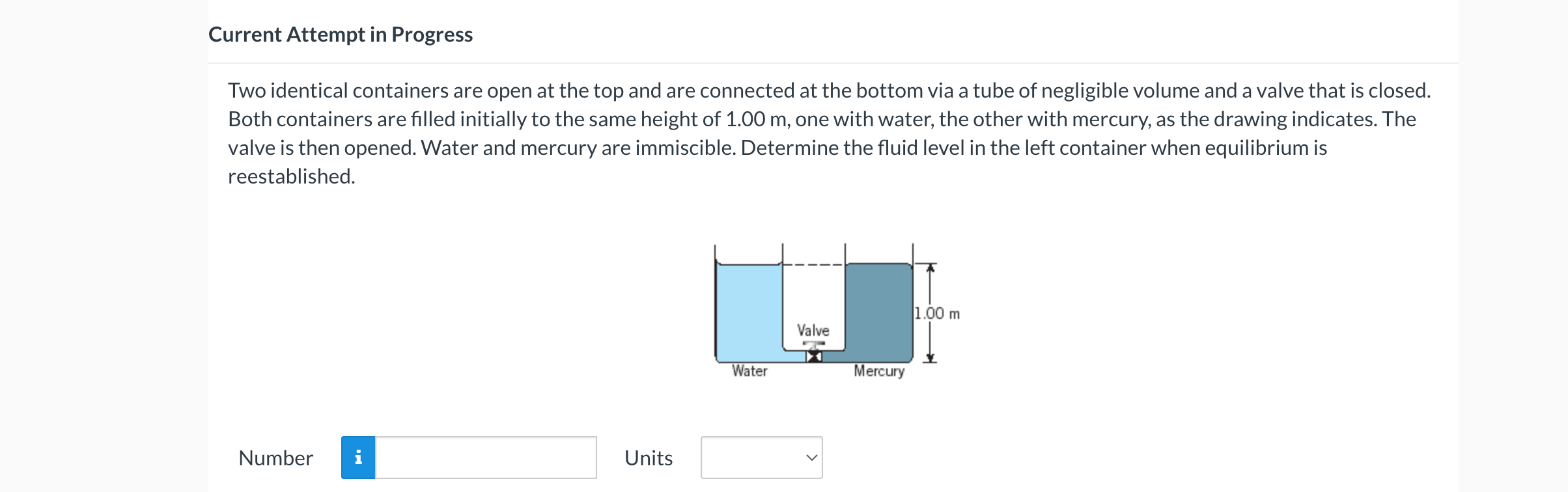Click the Units label text
This screenshot has width=1568, height=492.
pyautogui.click(x=648, y=458)
